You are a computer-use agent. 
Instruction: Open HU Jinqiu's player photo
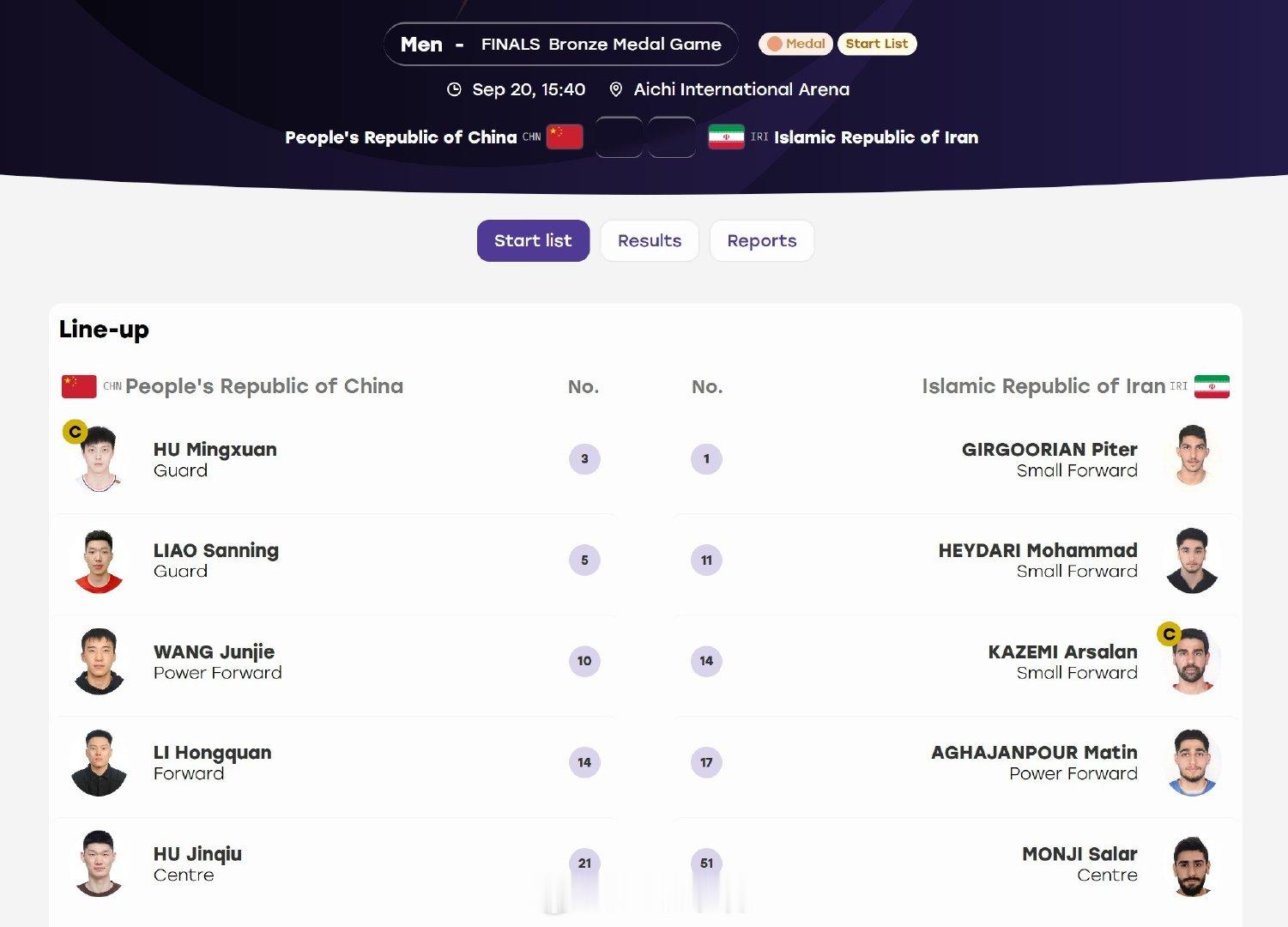pos(100,863)
